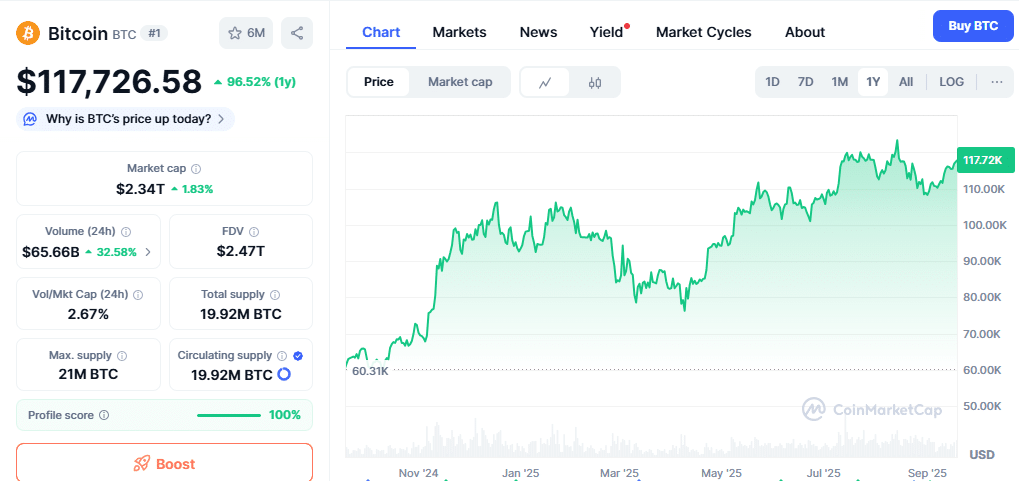This screenshot has width=1019, height=481.
Task: Click the #1 rank badge
Action: [154, 33]
